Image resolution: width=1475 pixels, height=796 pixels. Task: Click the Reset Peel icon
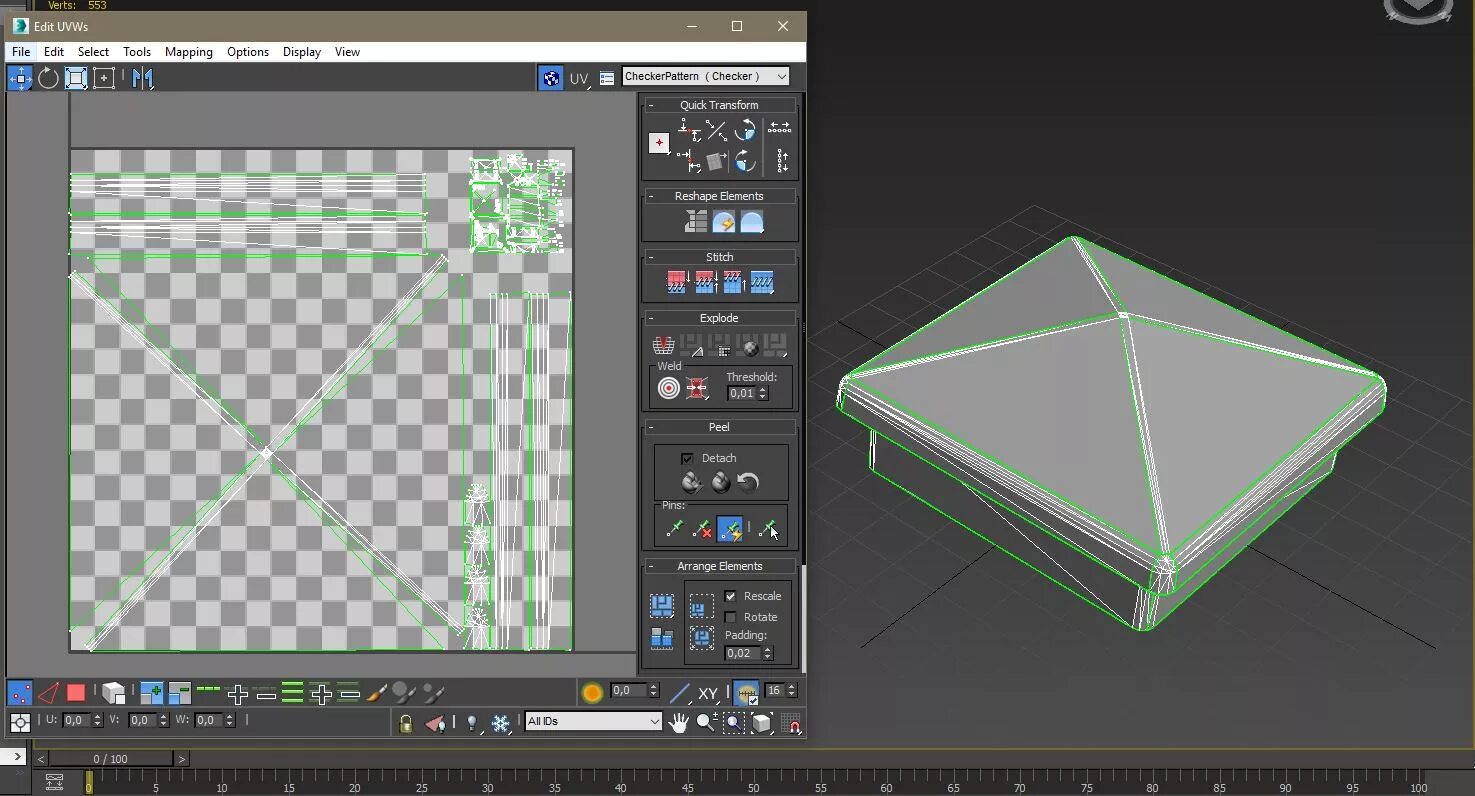748,483
